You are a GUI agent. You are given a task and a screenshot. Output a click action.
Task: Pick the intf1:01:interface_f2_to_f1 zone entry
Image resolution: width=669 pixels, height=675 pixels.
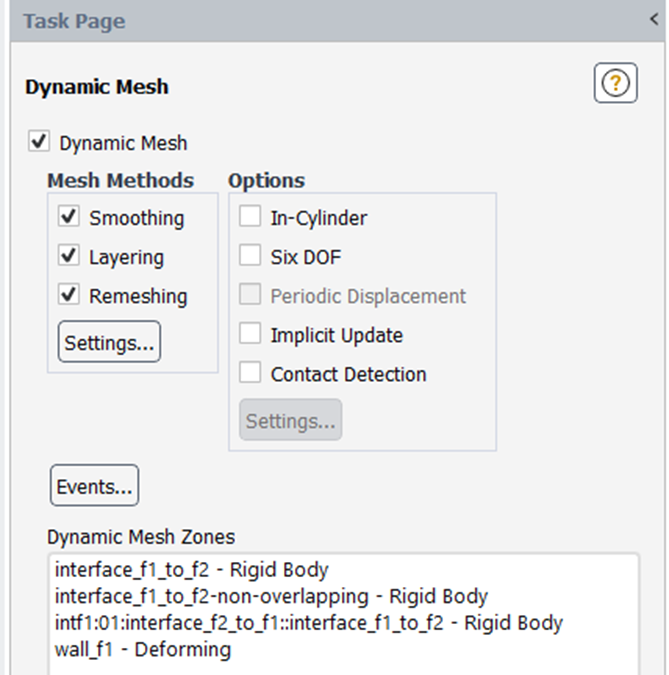[x=308, y=623]
